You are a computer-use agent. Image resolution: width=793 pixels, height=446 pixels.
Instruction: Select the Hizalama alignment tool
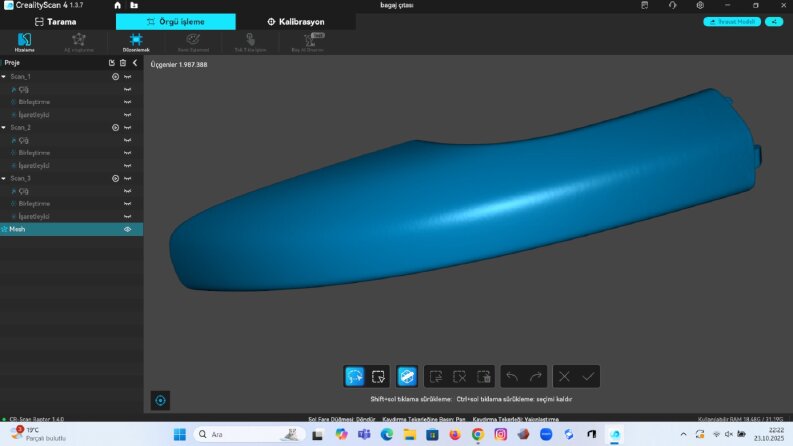pyautogui.click(x=24, y=42)
